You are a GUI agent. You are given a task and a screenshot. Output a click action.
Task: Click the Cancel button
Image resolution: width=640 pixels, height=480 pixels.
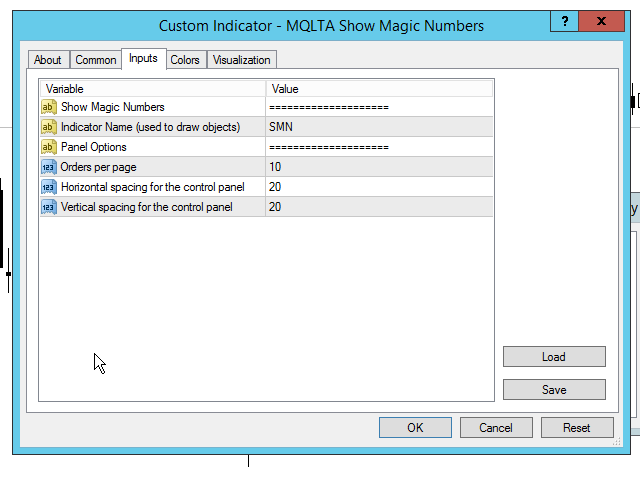[x=496, y=427]
